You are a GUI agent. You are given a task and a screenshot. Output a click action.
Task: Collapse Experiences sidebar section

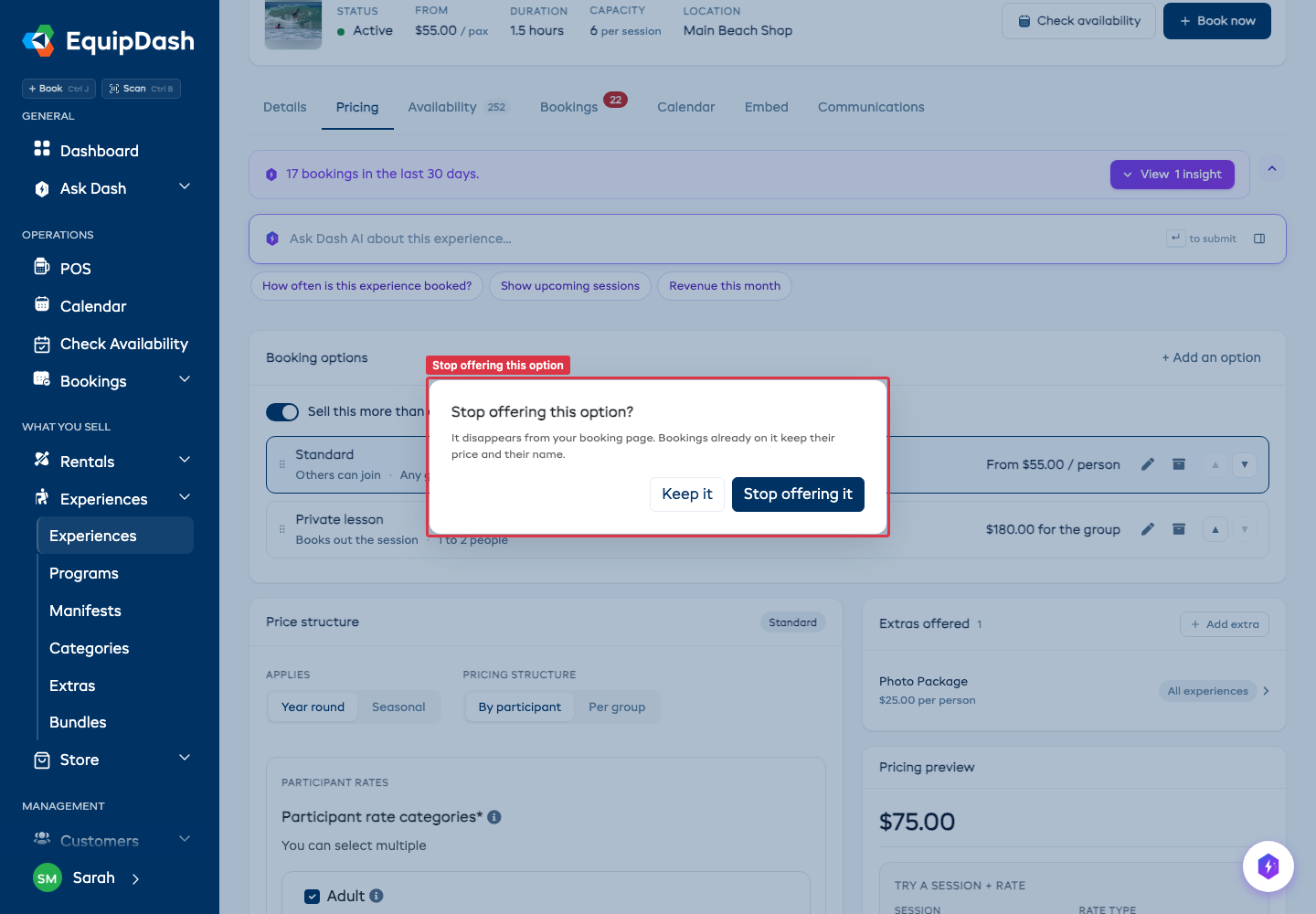point(185,497)
